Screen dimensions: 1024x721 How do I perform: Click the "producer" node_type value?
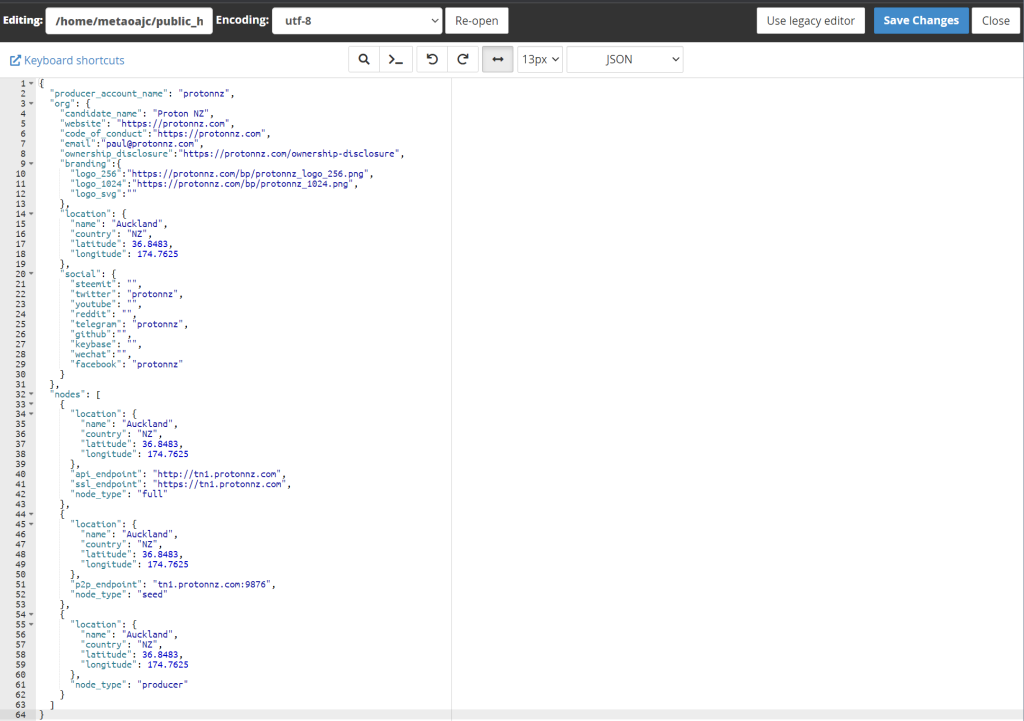(x=163, y=684)
